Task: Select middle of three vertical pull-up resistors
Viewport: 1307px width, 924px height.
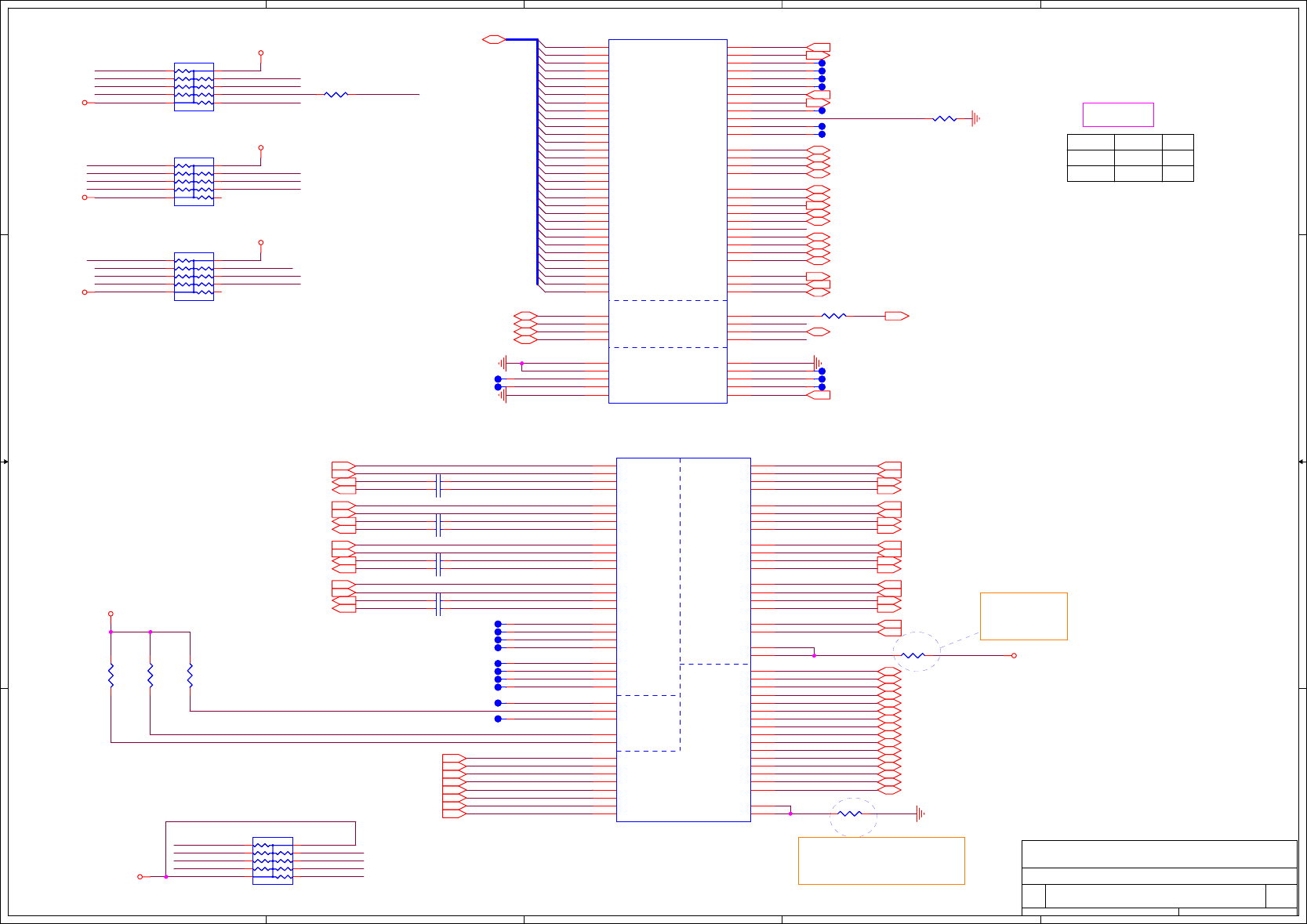Action: coord(151,676)
